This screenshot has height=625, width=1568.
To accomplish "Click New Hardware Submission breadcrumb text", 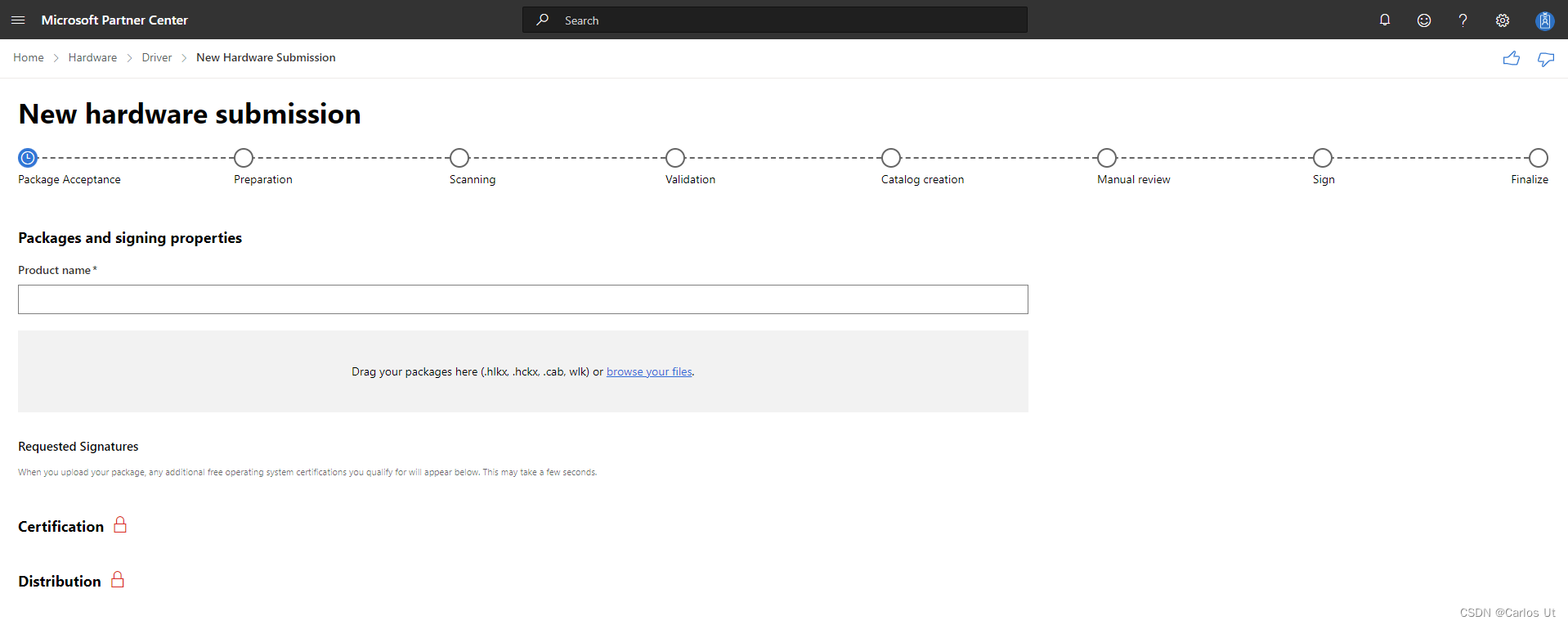I will coord(266,57).
